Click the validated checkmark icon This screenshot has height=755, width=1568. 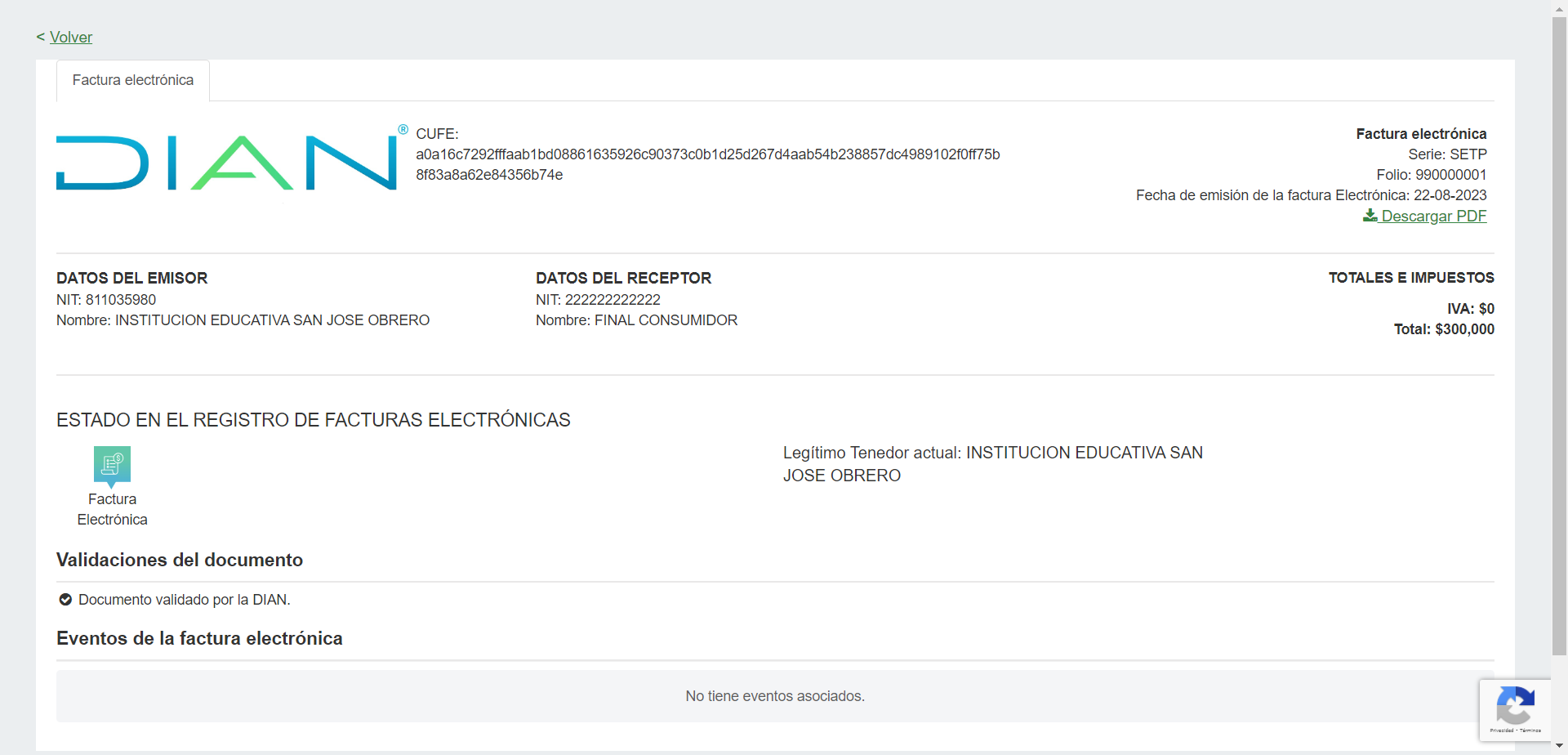(65, 600)
